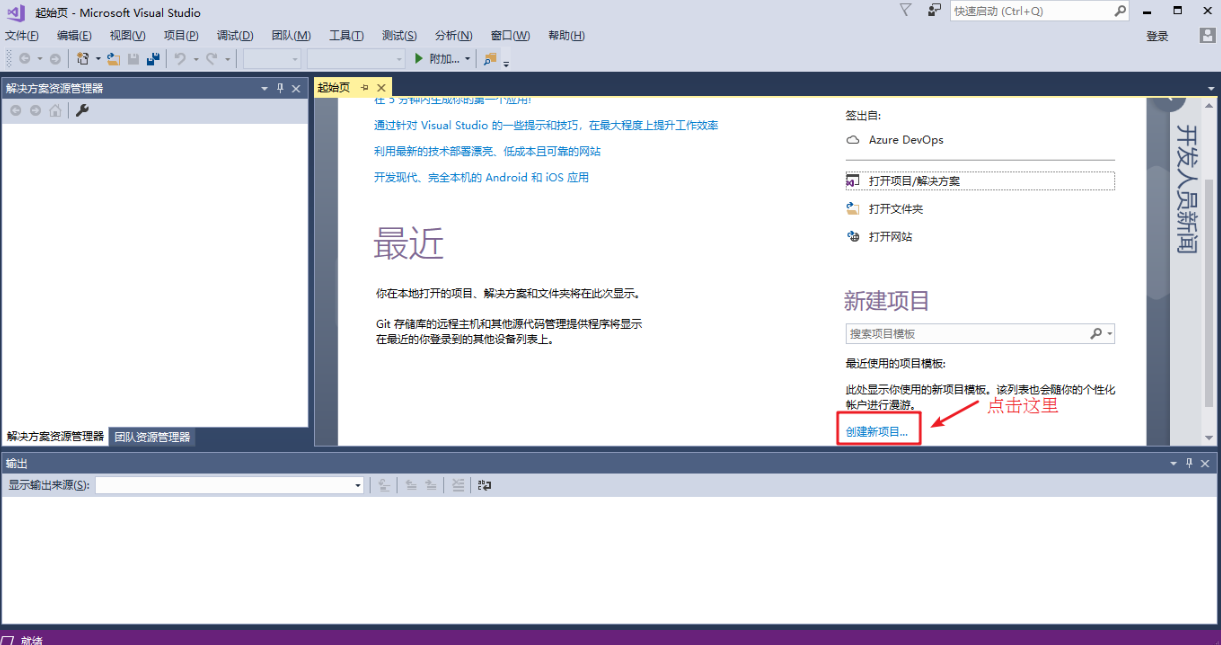Viewport: 1221px width, 645px height.
Task: Toggle pin on the 起始页 tab
Action: pyautogui.click(x=365, y=88)
